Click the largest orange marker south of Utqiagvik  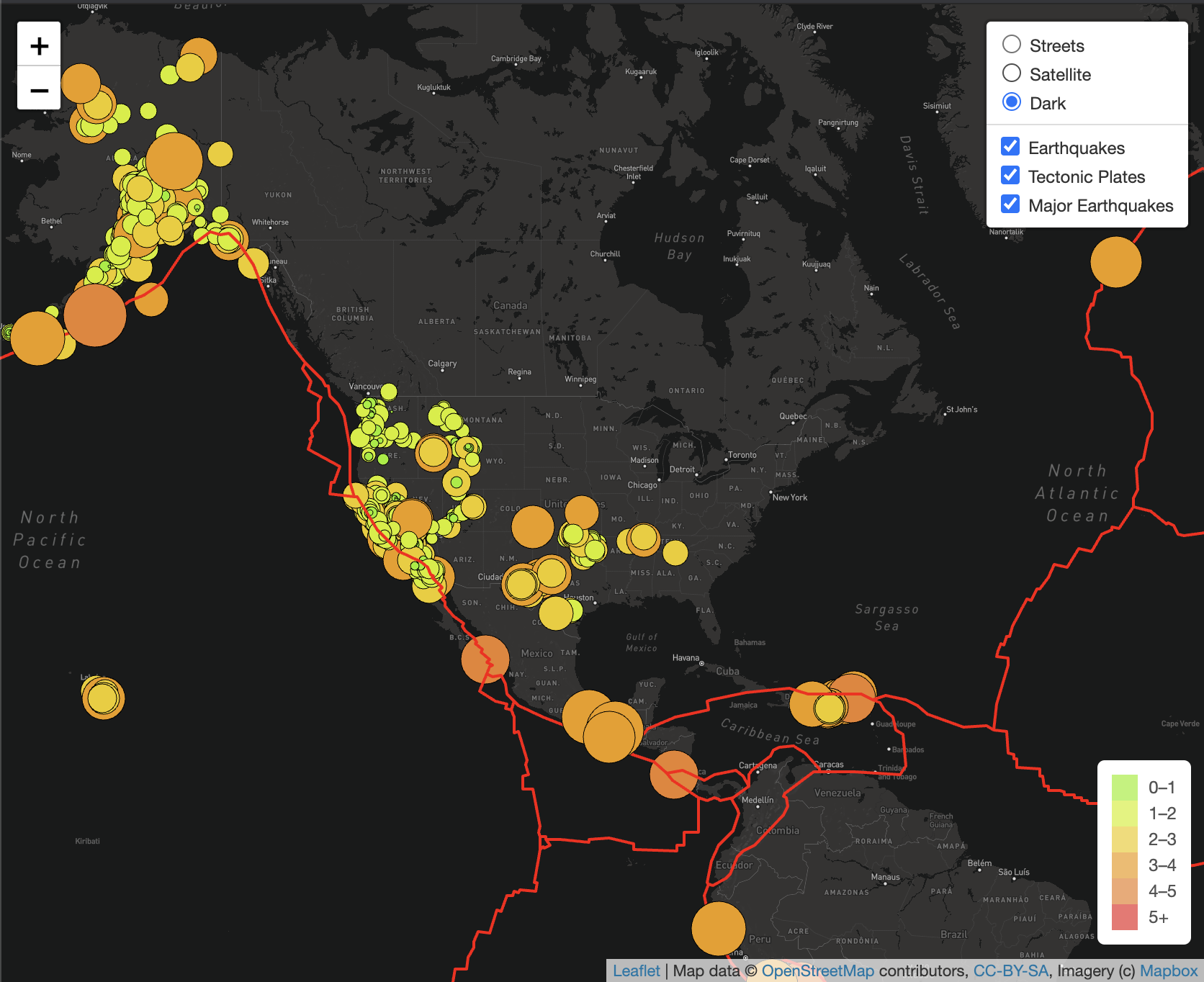[174, 161]
